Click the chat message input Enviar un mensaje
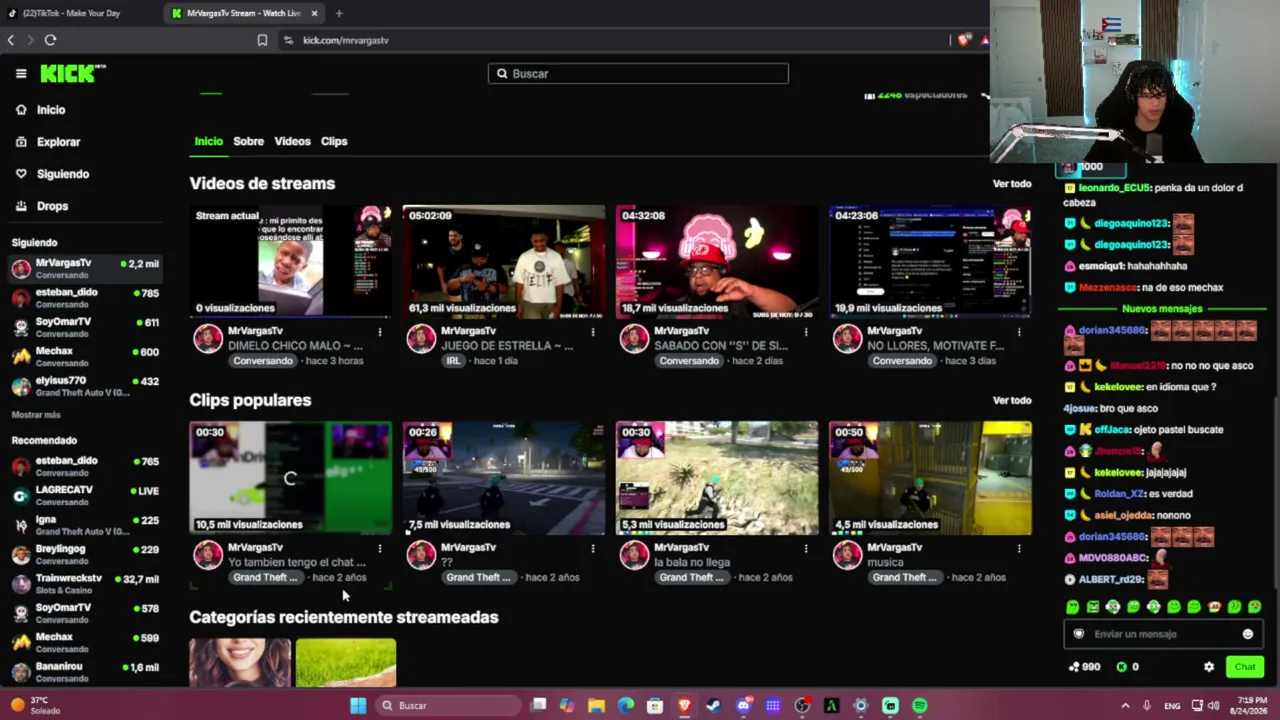 [1162, 634]
